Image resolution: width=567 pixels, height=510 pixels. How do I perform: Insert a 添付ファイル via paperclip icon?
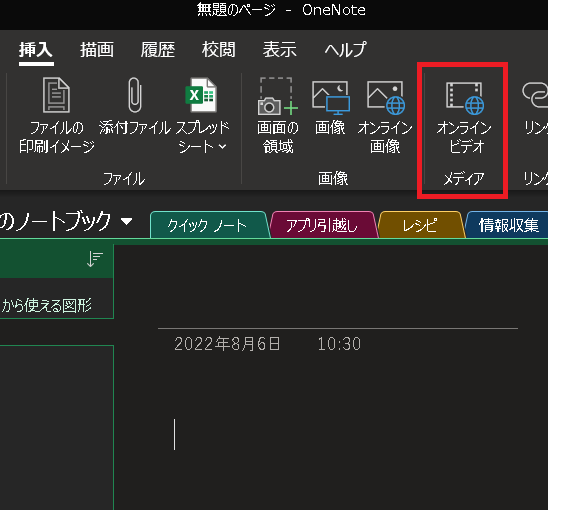tap(135, 95)
